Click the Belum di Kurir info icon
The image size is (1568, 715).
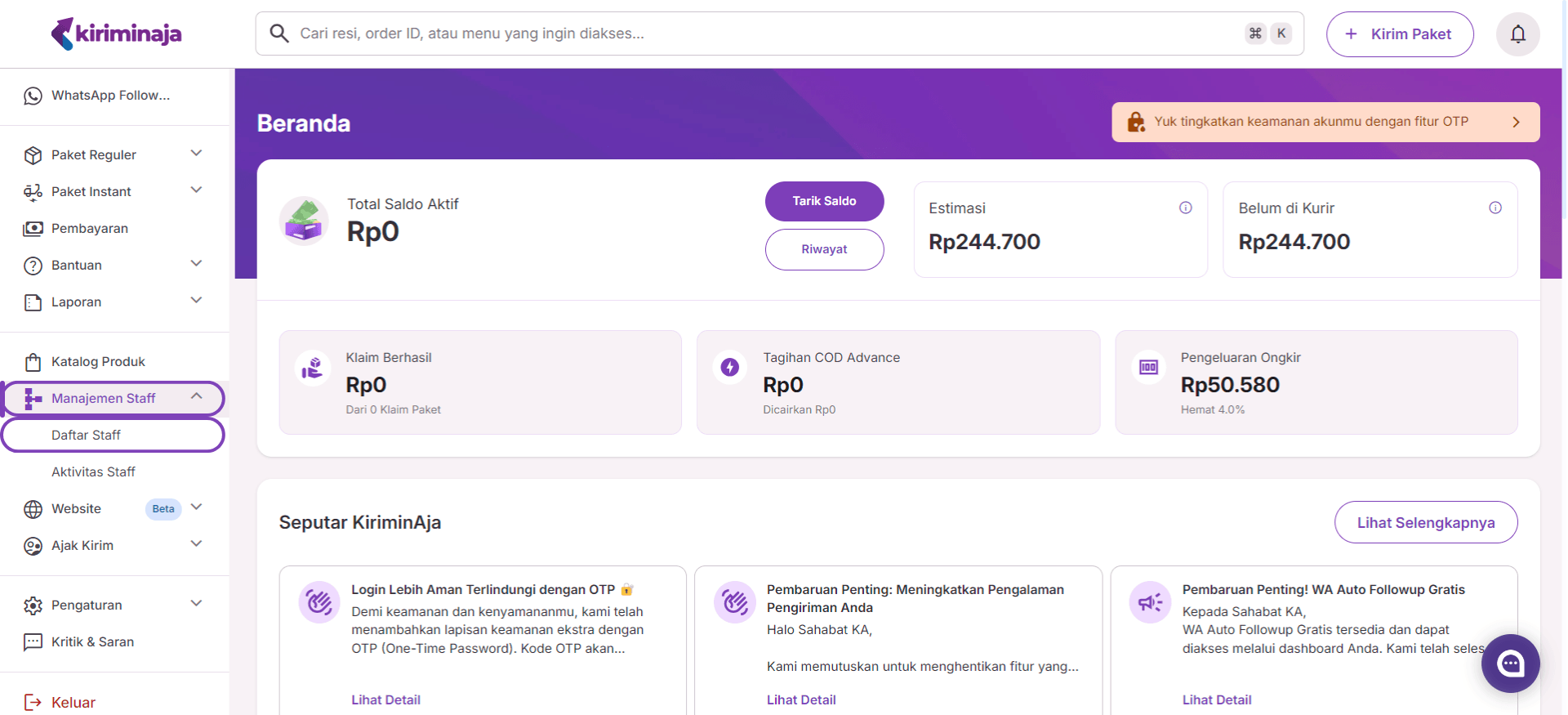(1494, 208)
